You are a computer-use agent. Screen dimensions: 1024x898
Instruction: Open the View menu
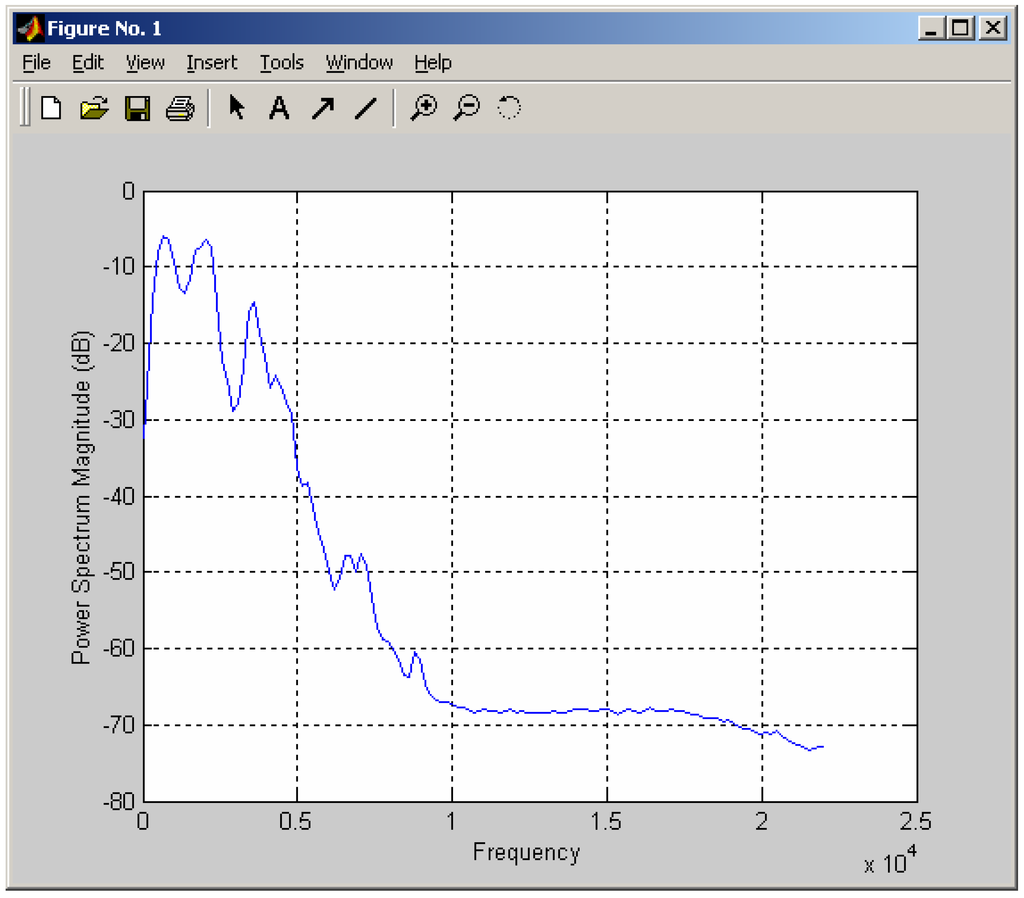144,62
